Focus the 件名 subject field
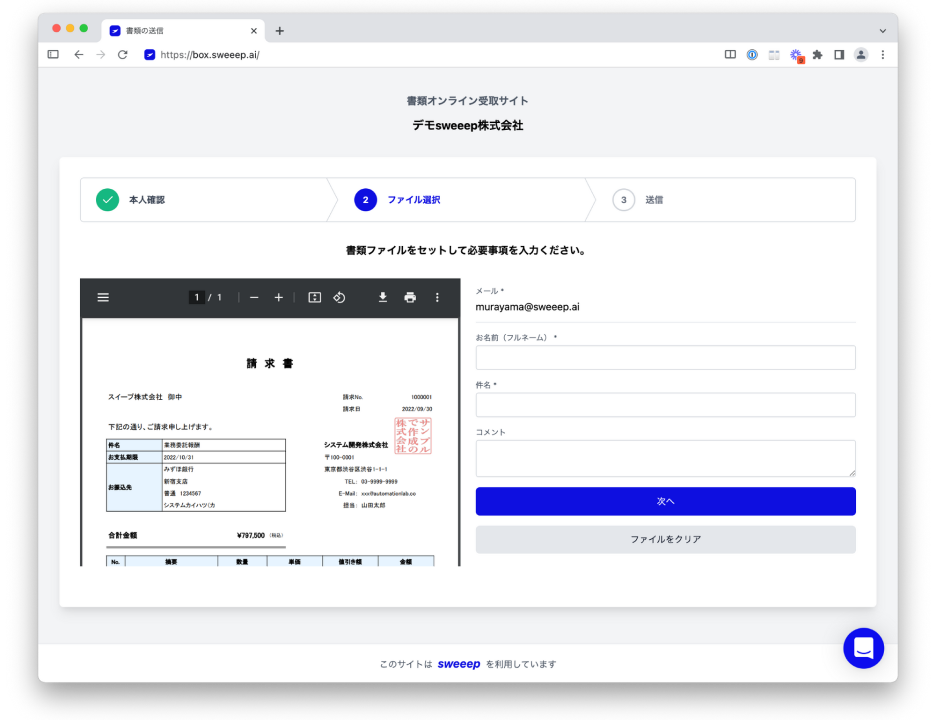Screen dimensions: 936x720 tap(665, 405)
